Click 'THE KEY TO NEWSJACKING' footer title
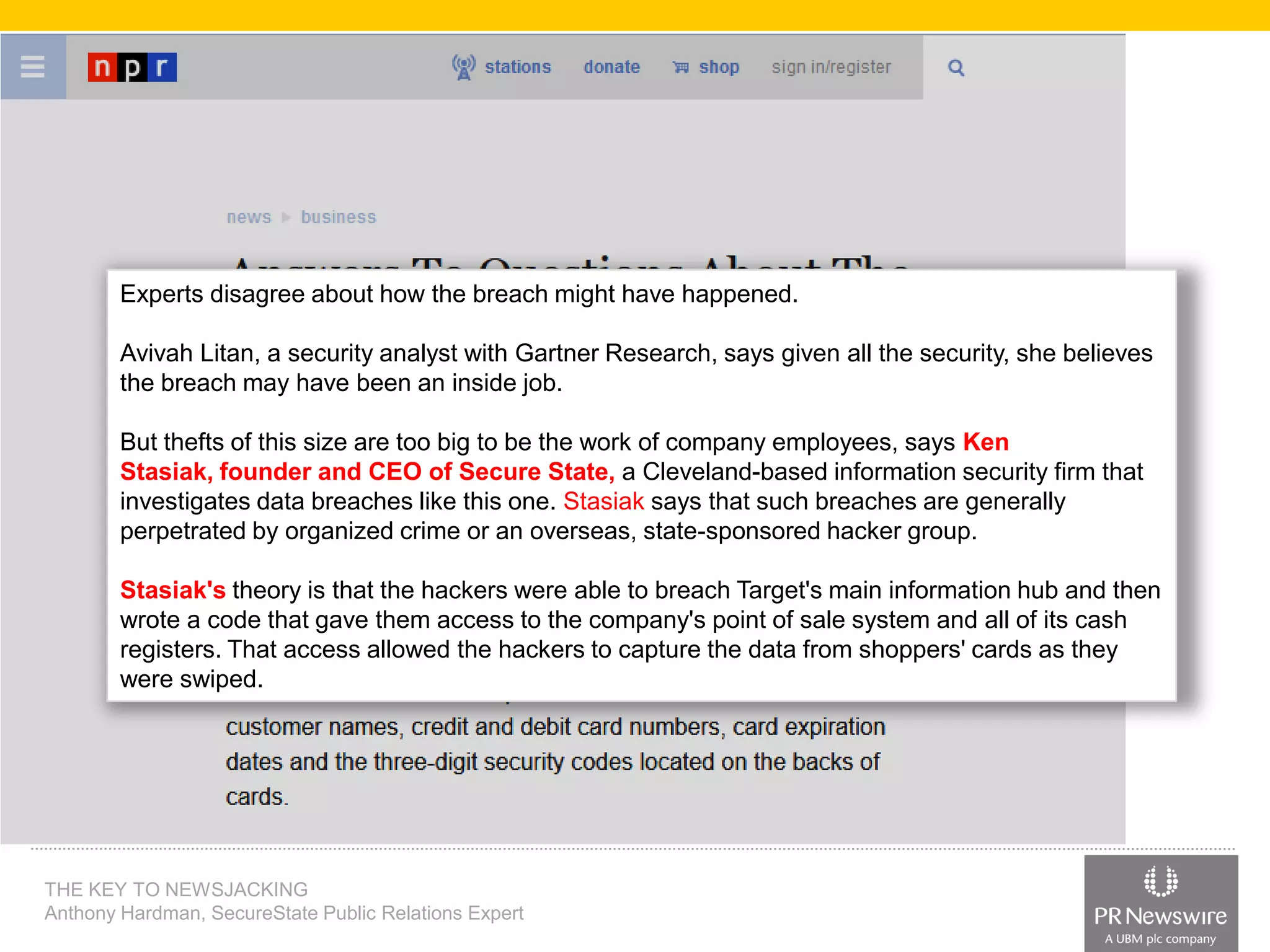This screenshot has width=1270, height=952. 176,889
